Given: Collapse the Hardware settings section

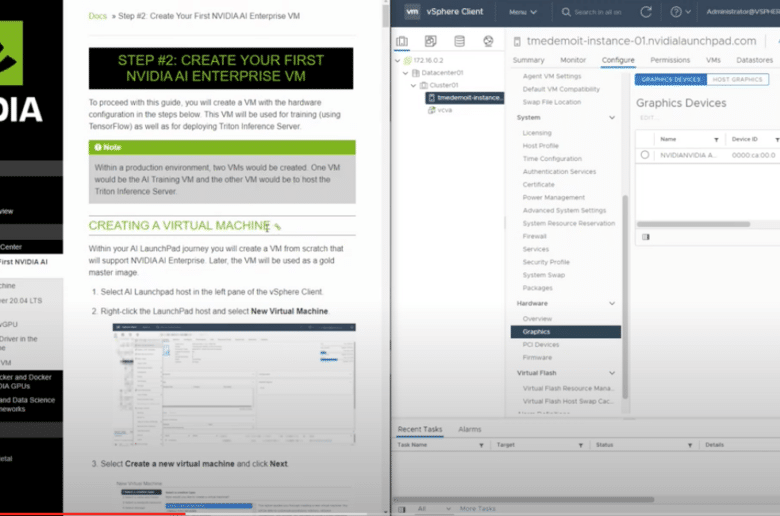Looking at the screenshot, I should point(612,303).
